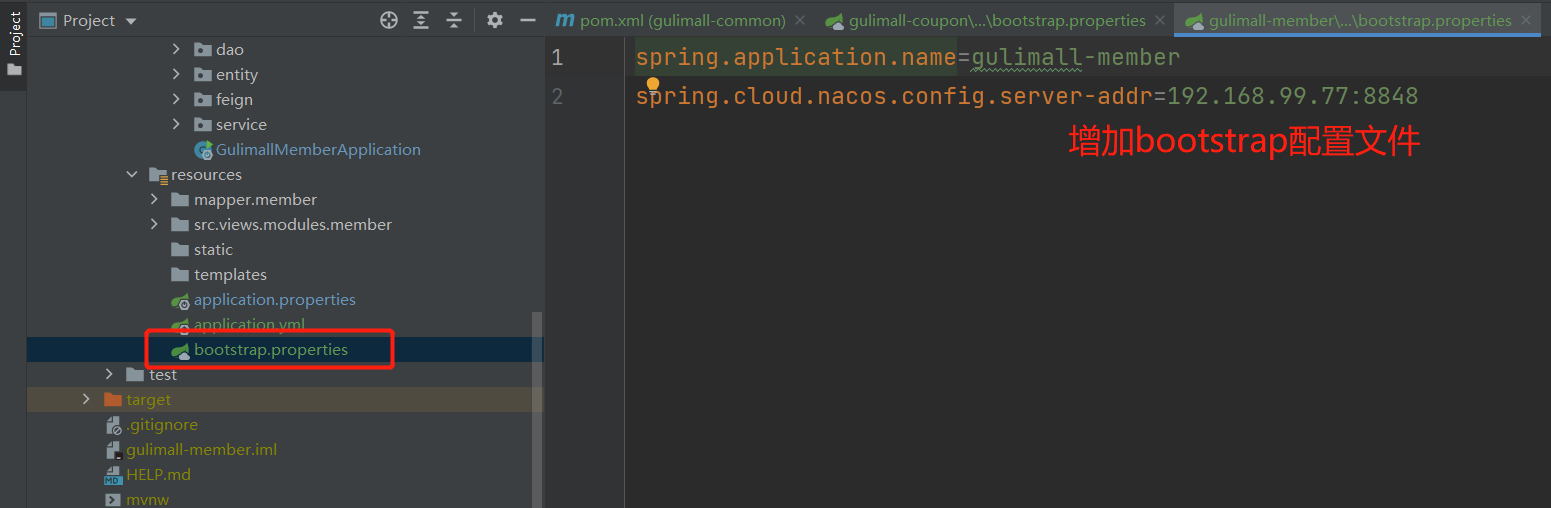Click the .gitignore file icon
The height and width of the screenshot is (508, 1551).
point(113,424)
